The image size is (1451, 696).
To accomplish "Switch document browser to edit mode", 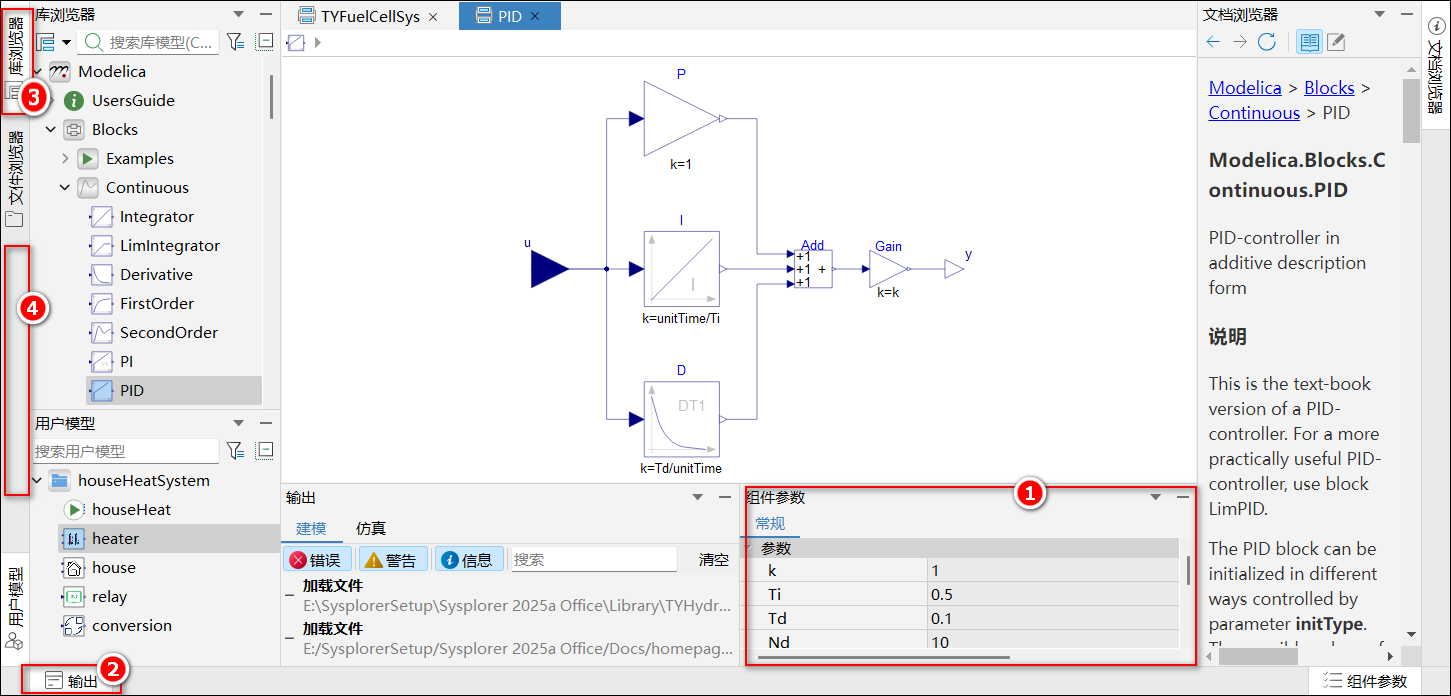I will pyautogui.click(x=1336, y=42).
